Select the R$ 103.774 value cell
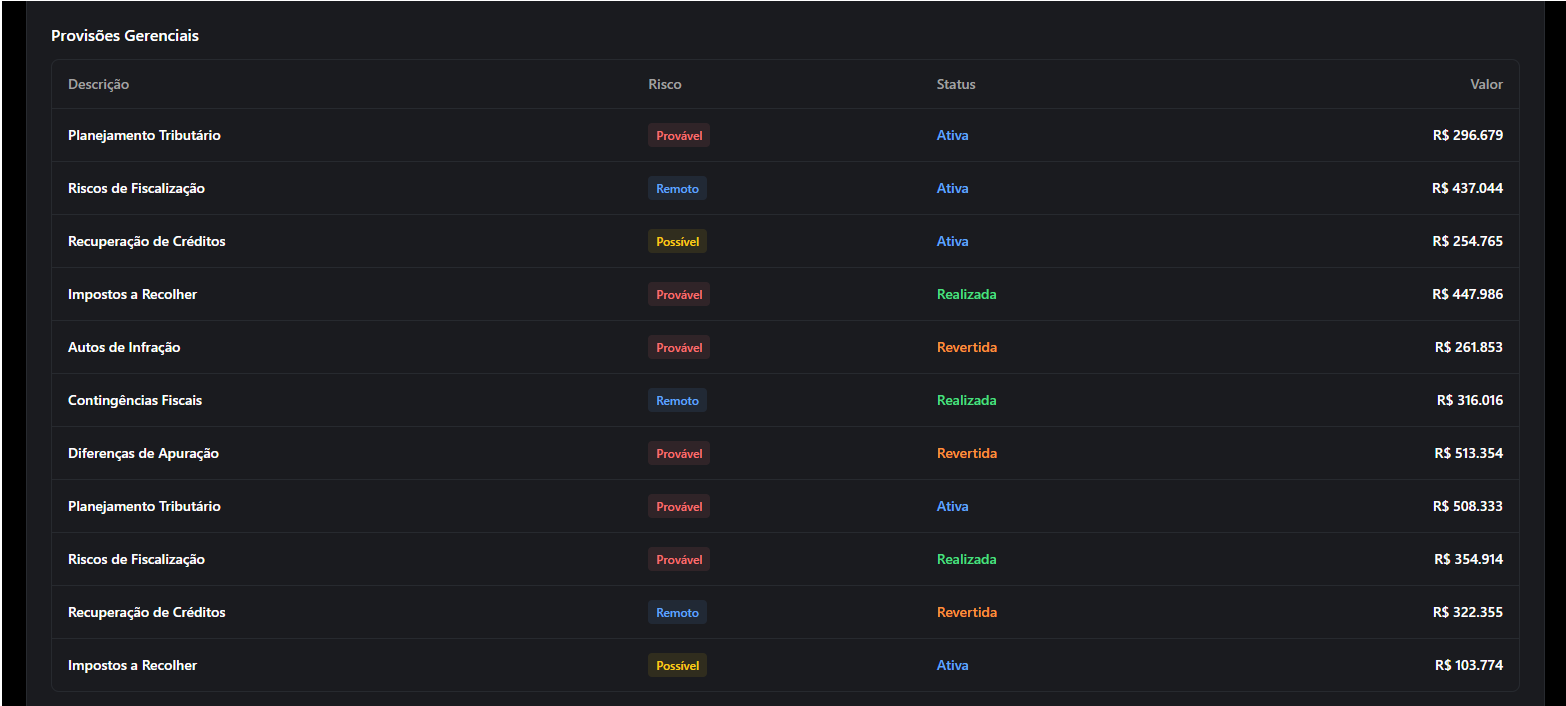Screen dimensions: 1566x706 [x=1467, y=666]
